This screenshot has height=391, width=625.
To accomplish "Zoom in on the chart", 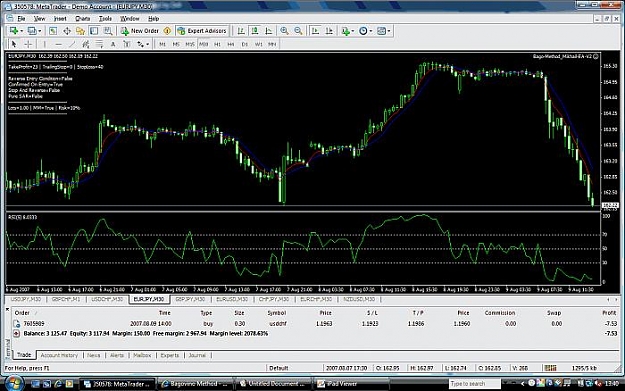I will [284, 31].
